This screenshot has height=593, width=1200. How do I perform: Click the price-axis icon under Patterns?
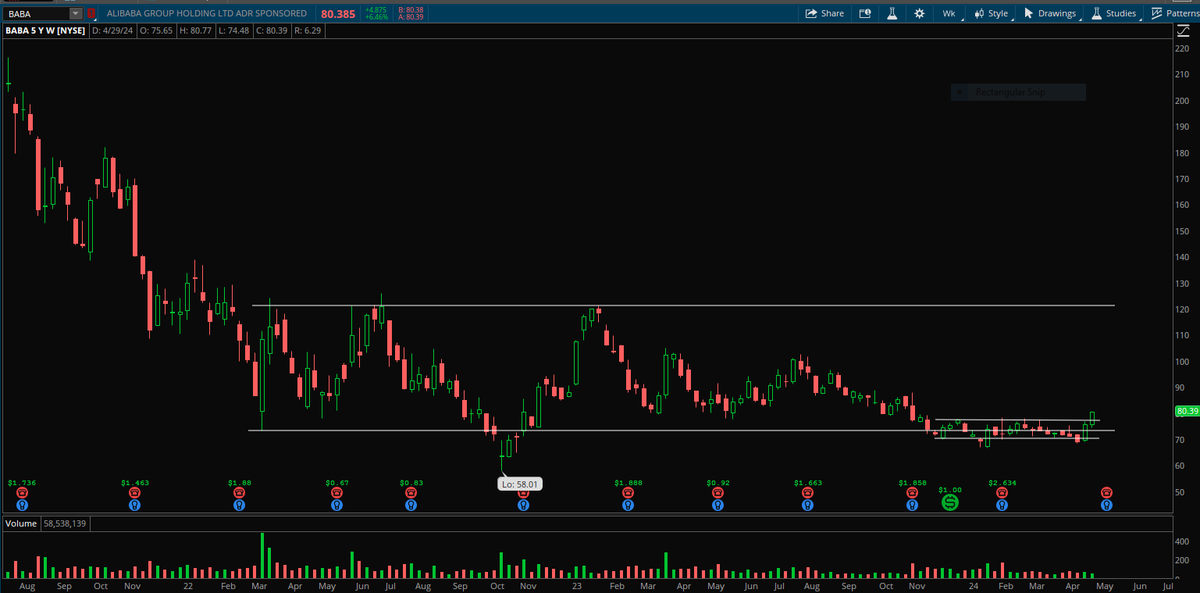(x=1182, y=32)
